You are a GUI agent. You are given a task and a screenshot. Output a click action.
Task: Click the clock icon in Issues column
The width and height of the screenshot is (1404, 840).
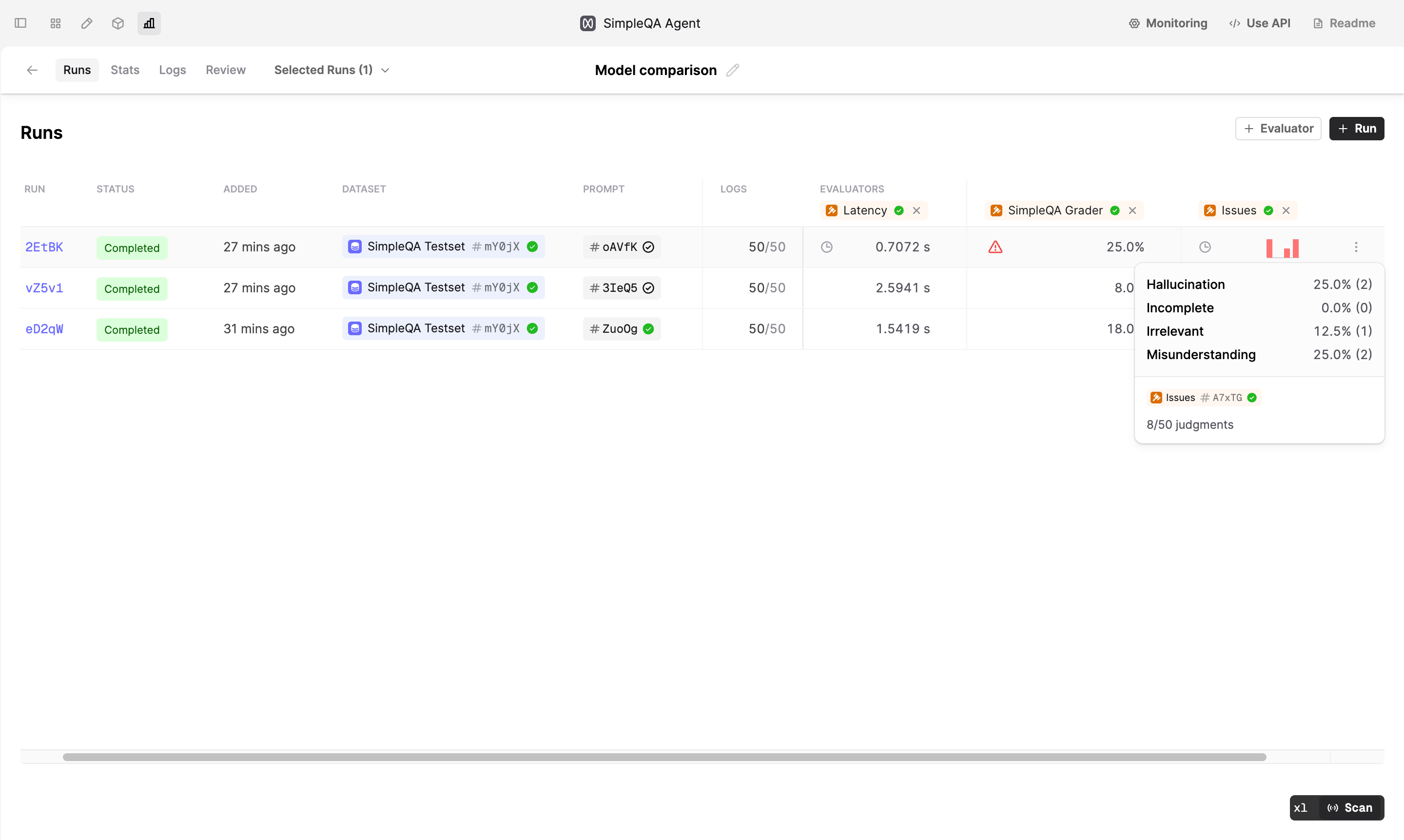coord(1205,247)
